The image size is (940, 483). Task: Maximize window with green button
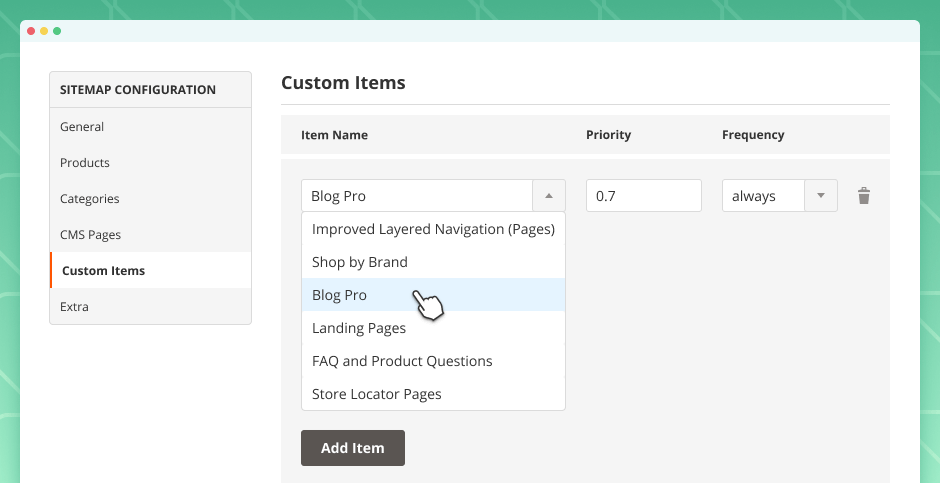pos(57,31)
